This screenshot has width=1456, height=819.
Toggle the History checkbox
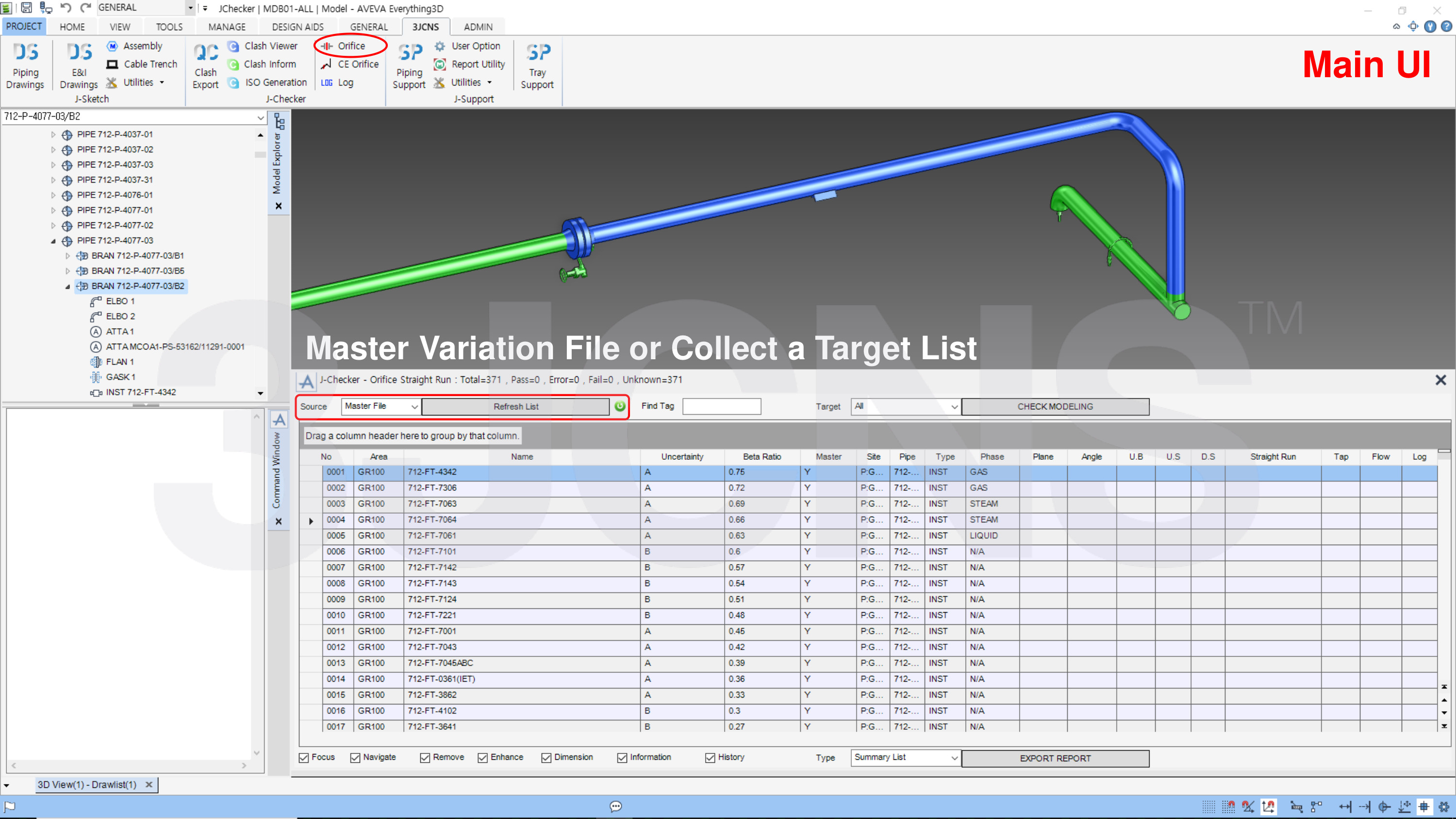[x=710, y=758]
